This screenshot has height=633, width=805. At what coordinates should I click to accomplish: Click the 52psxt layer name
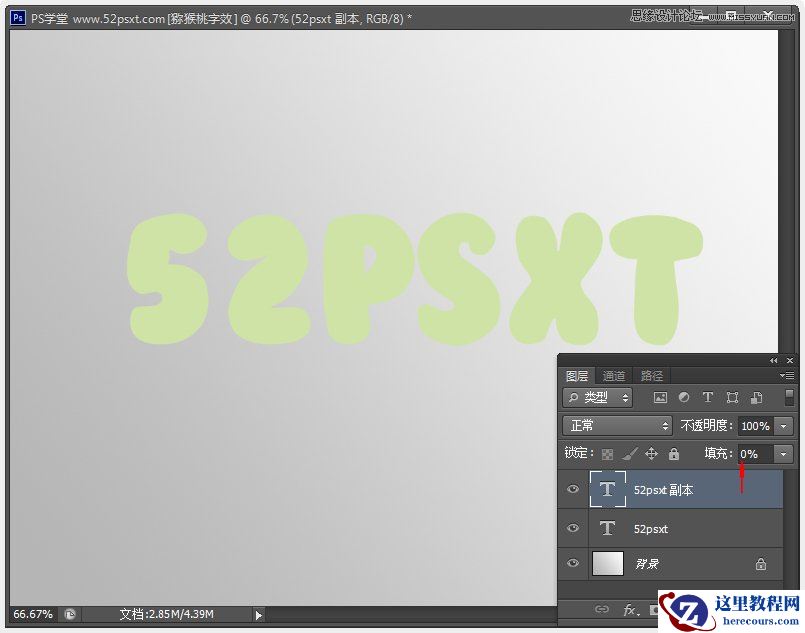point(650,529)
